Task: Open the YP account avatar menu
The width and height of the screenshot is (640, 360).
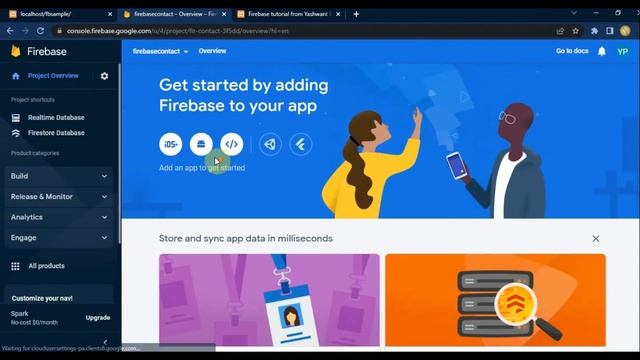Action: point(622,51)
